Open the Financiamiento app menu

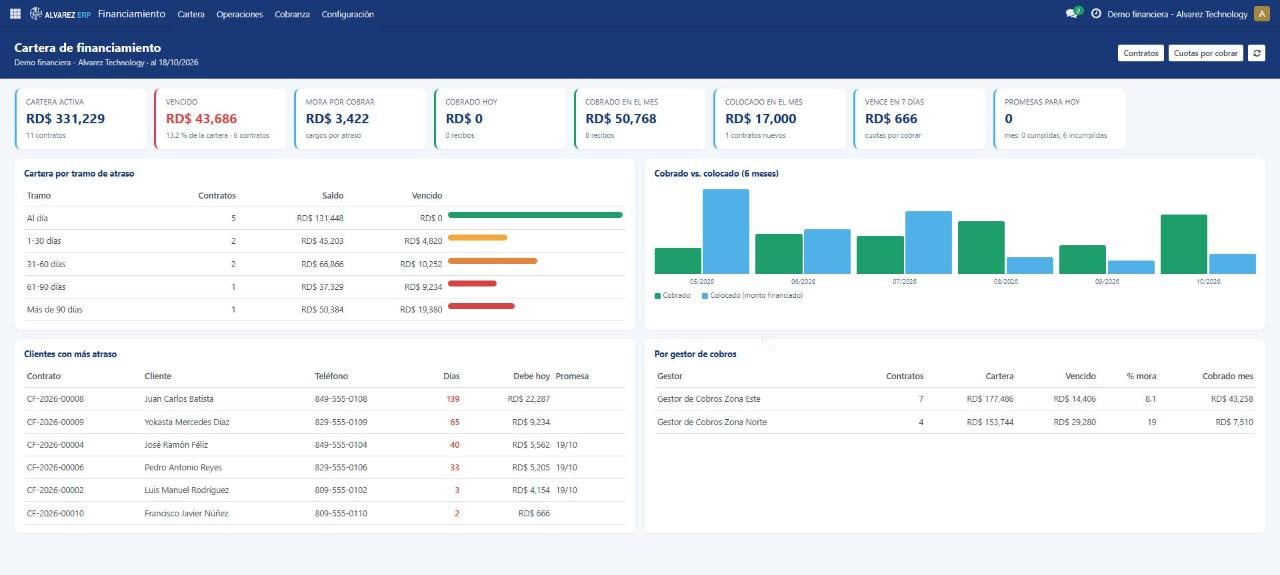pyautogui.click(x=132, y=14)
